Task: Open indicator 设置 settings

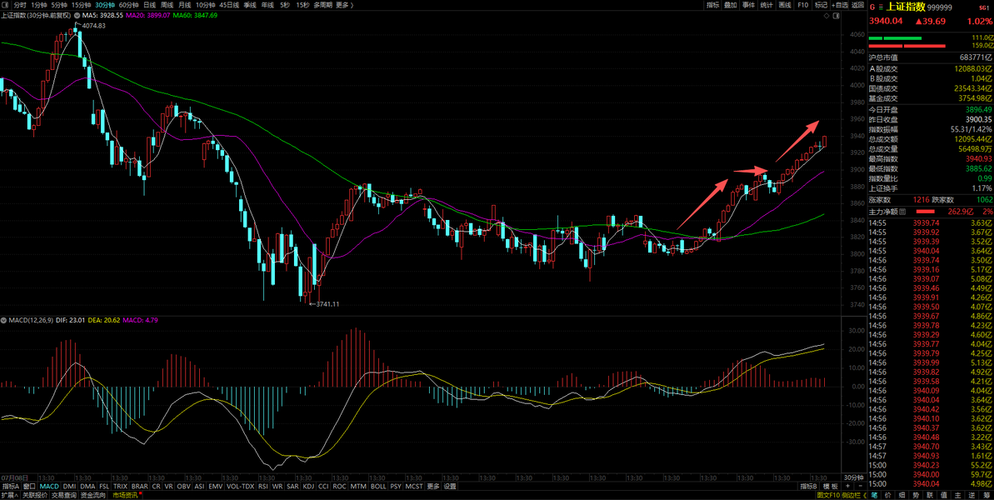Action: click(449, 486)
